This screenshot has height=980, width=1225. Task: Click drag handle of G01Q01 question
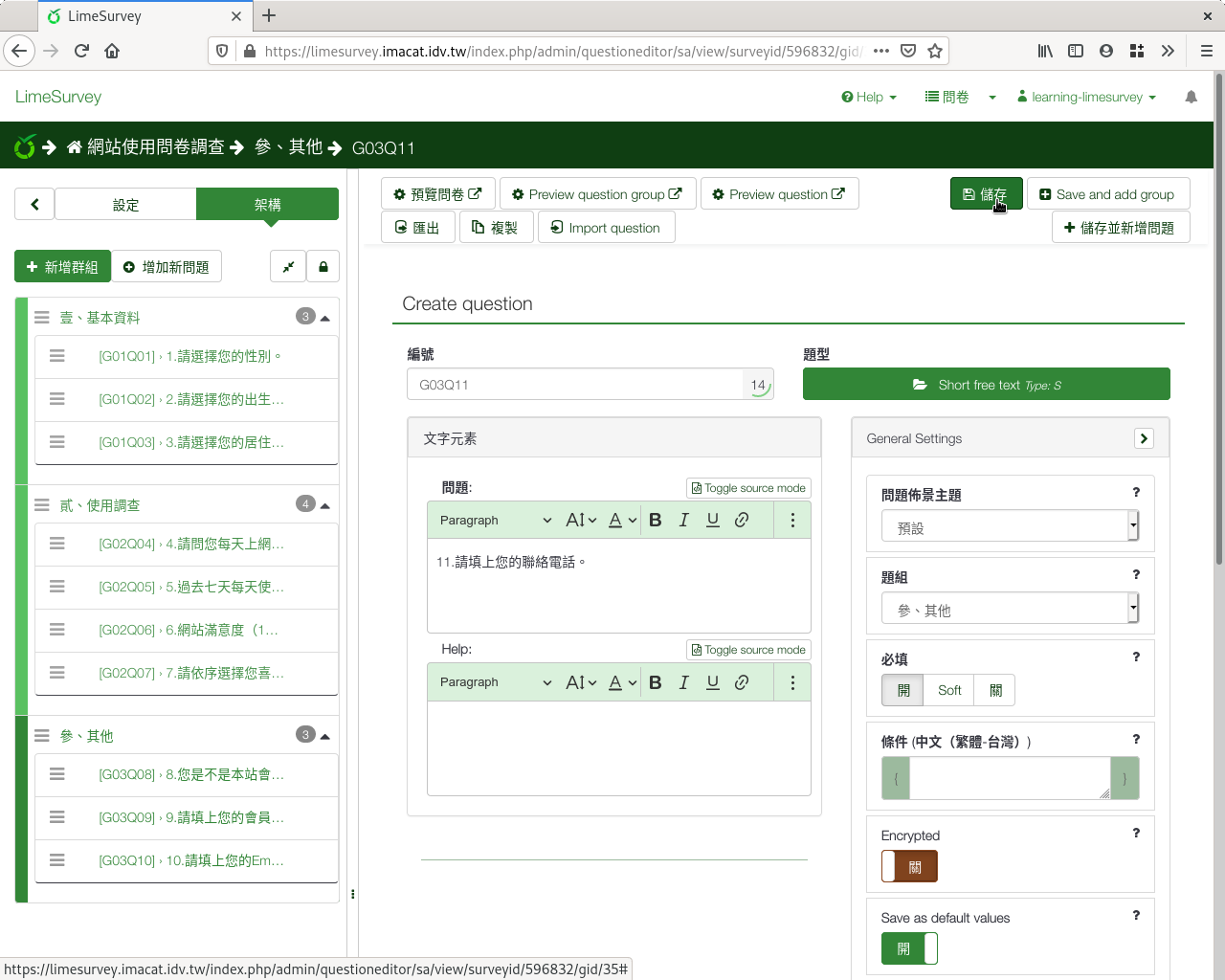tap(57, 356)
